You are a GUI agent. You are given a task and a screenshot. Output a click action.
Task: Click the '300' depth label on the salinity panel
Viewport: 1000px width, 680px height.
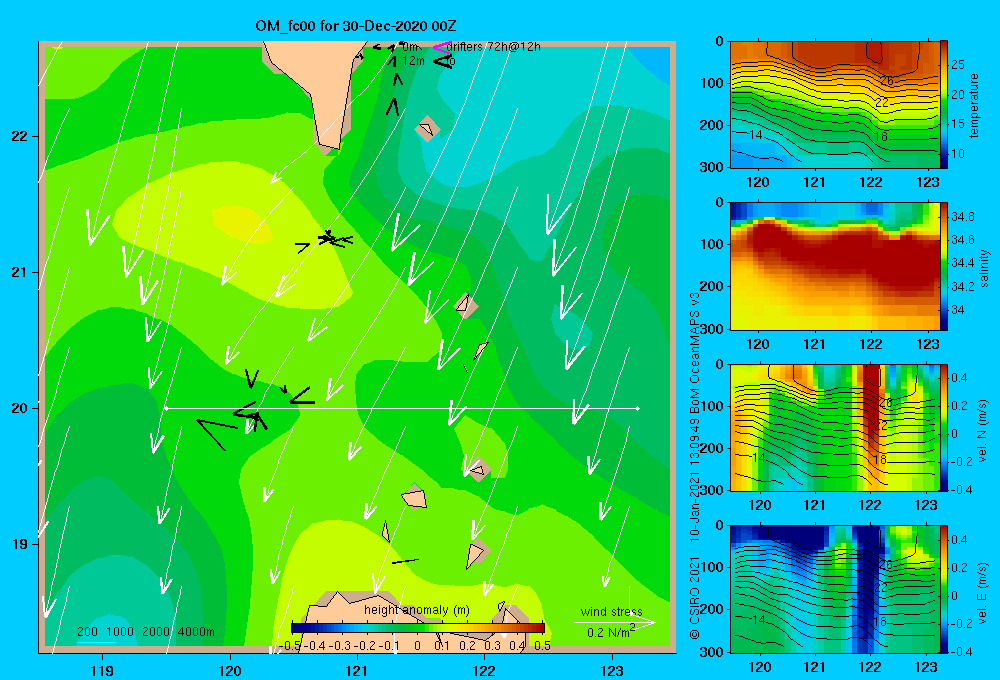click(711, 329)
